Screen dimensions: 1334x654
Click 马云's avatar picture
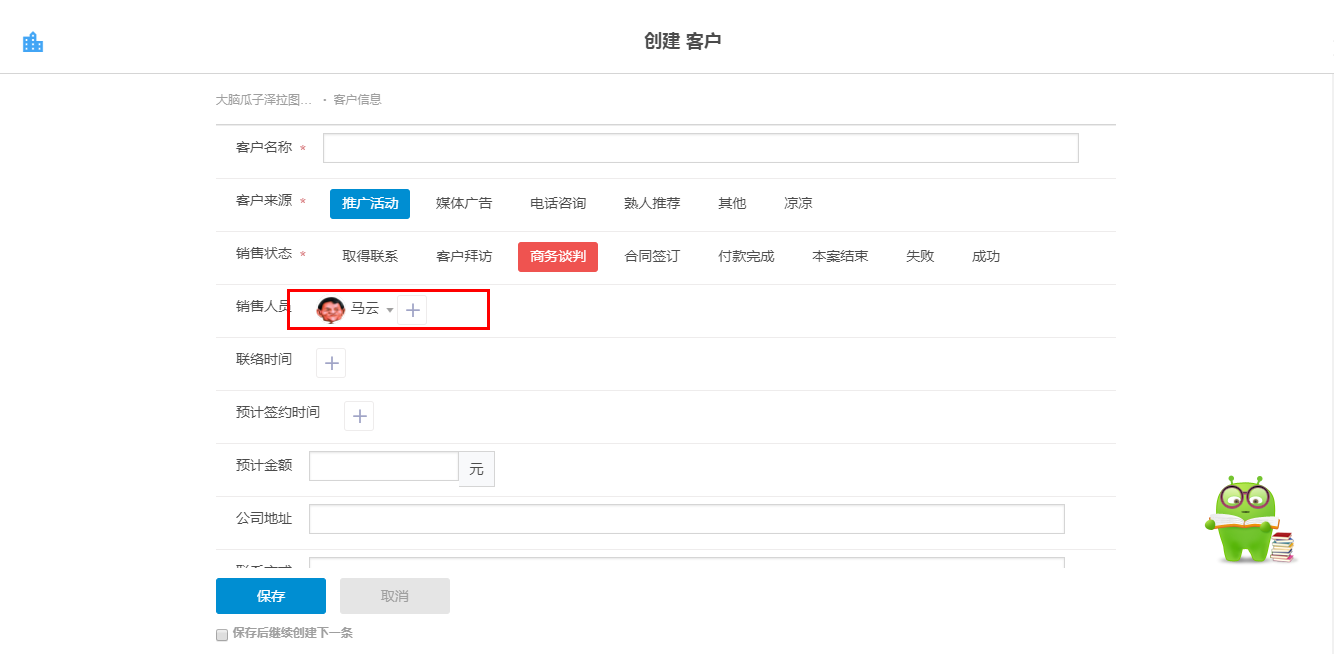point(331,310)
